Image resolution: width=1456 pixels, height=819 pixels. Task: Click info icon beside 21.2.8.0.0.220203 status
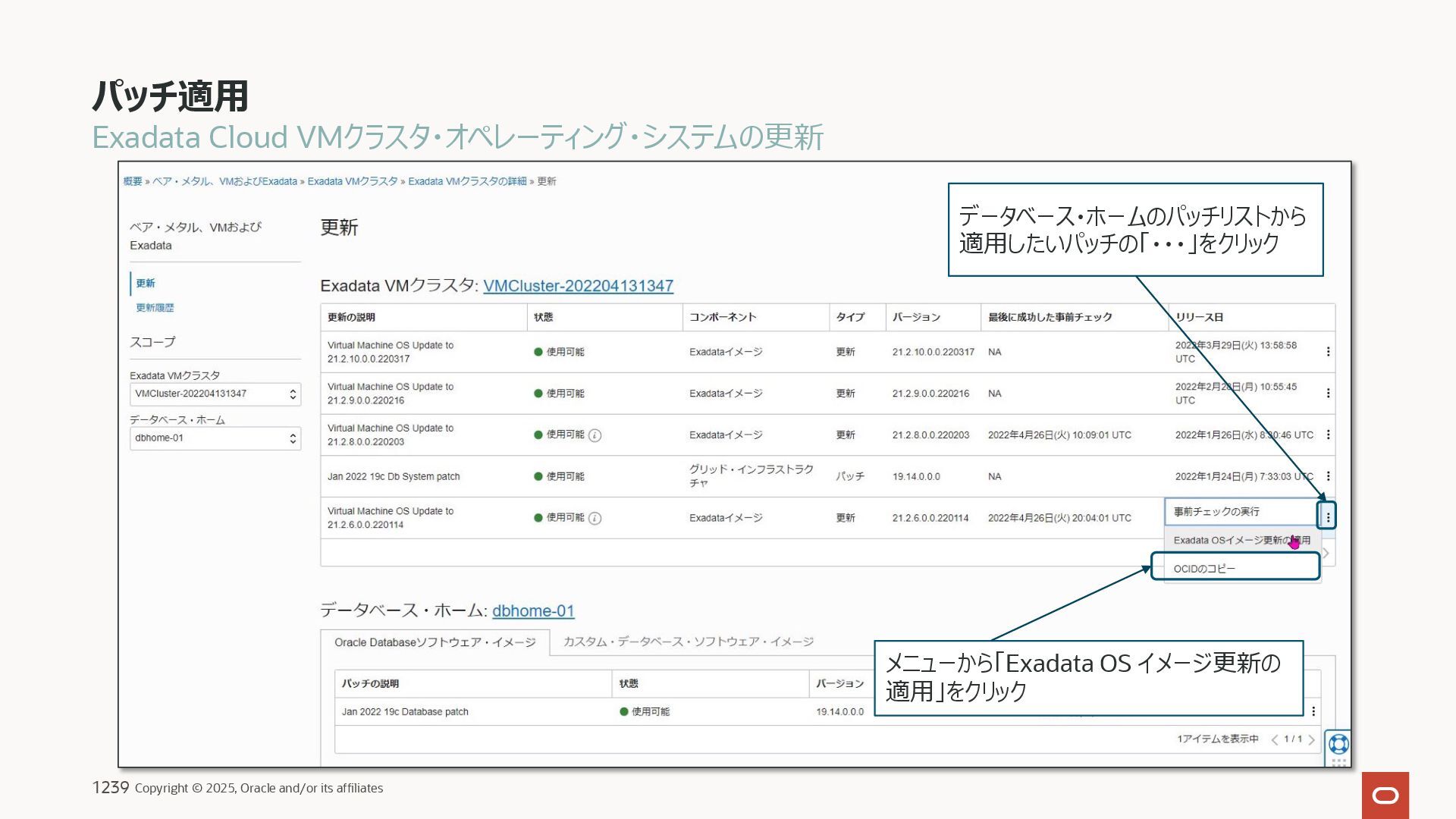click(x=595, y=435)
